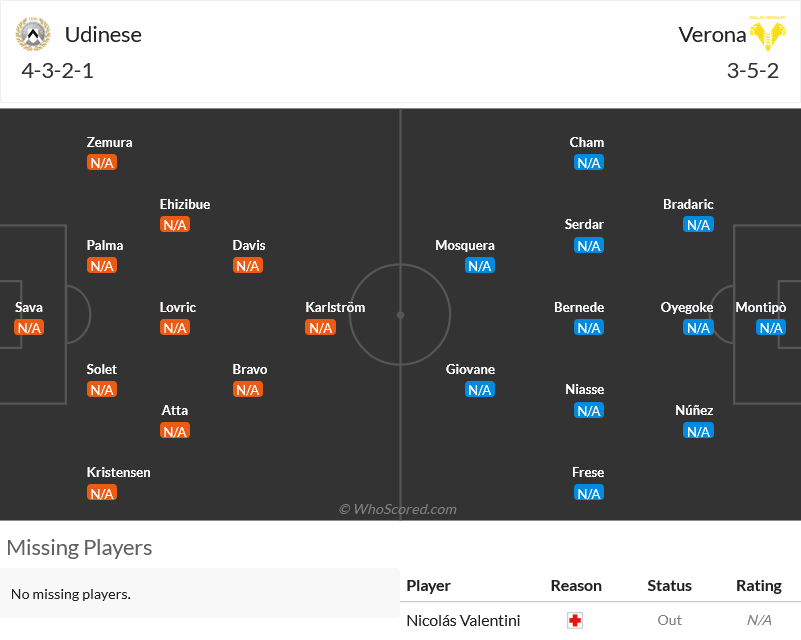
Task: Select the Nicolás Valentini player link
Action: pyautogui.click(x=463, y=620)
